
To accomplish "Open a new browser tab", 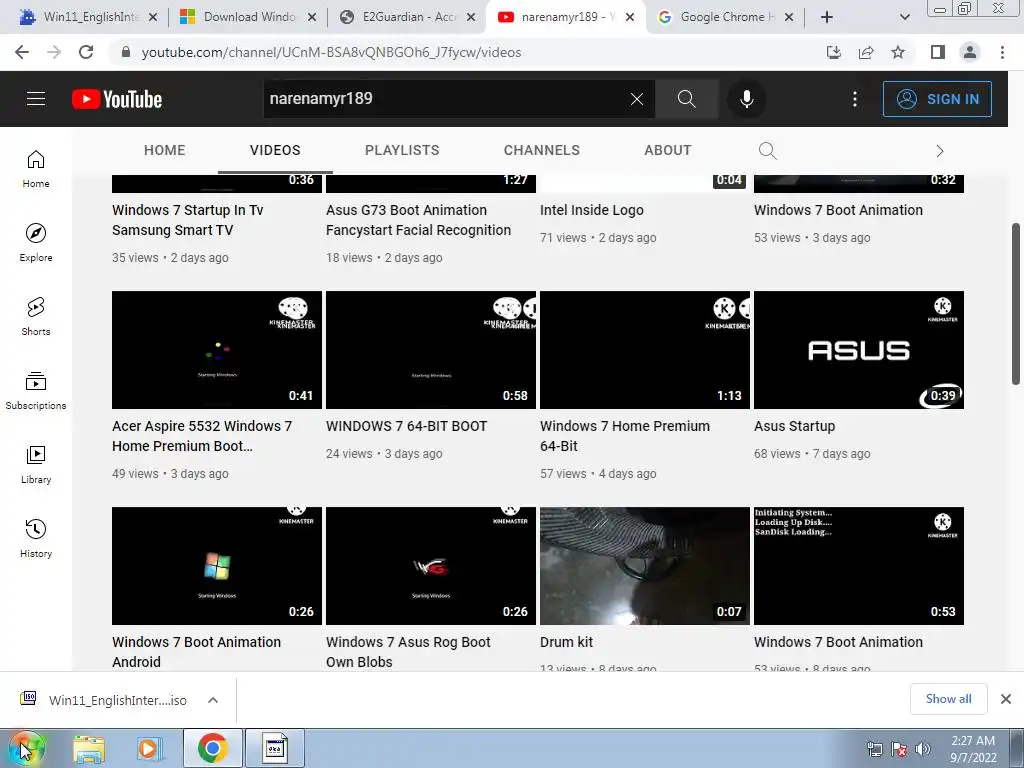I will tap(827, 17).
